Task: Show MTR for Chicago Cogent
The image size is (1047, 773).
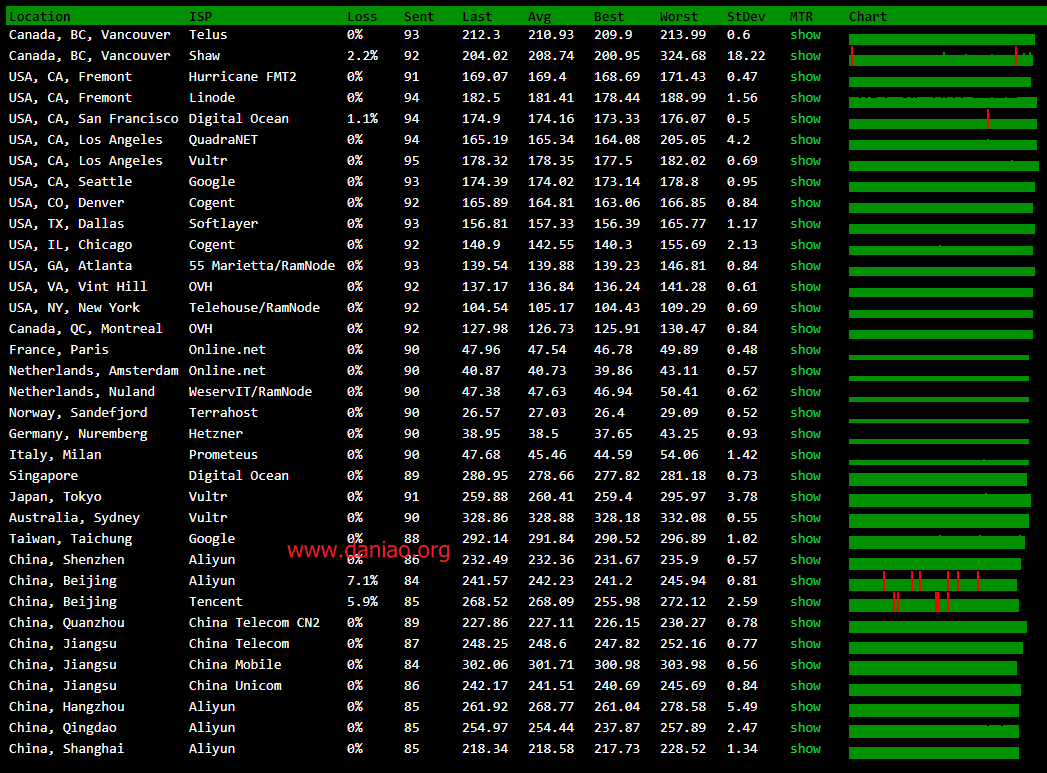Action: pyautogui.click(x=805, y=245)
